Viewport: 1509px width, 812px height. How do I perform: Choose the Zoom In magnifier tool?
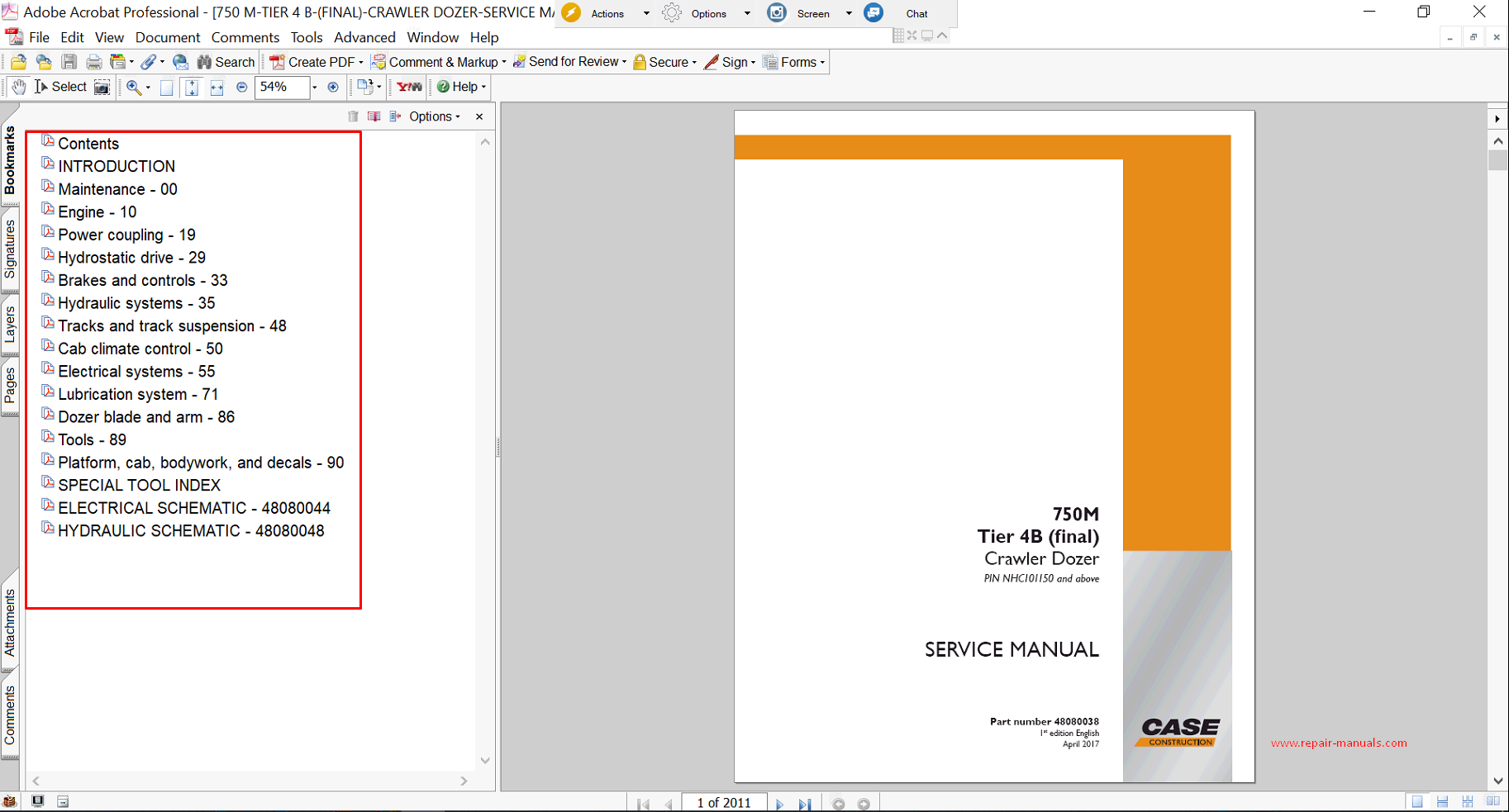(x=133, y=87)
